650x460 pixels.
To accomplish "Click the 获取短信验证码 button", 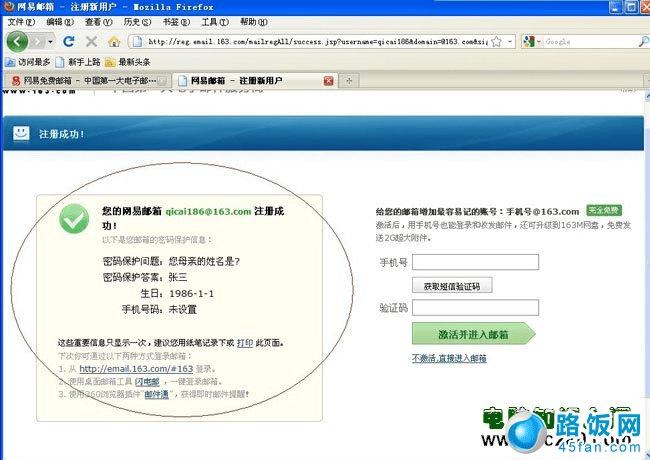I will [452, 286].
